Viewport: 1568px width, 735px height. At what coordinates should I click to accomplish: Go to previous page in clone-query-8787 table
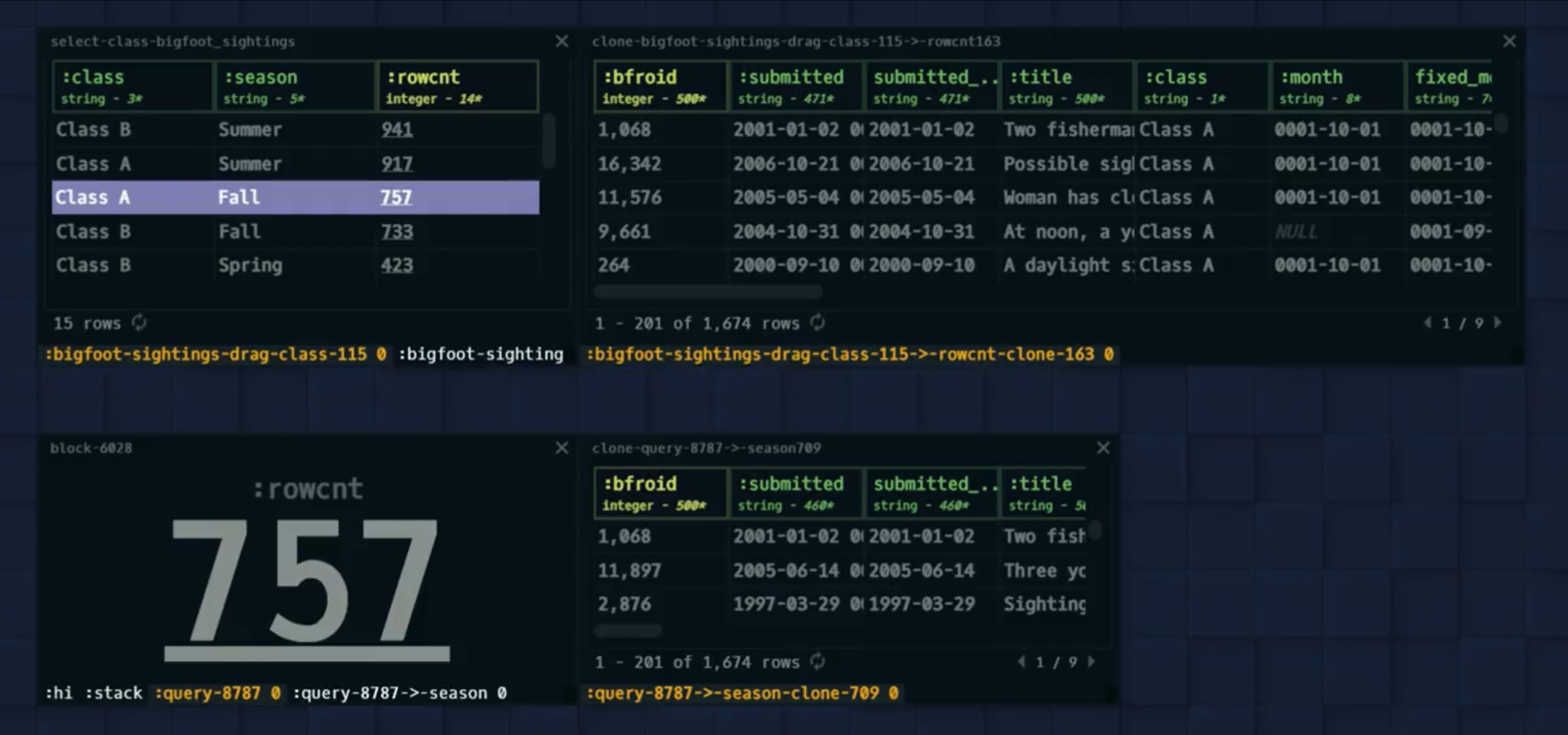[x=1022, y=662]
